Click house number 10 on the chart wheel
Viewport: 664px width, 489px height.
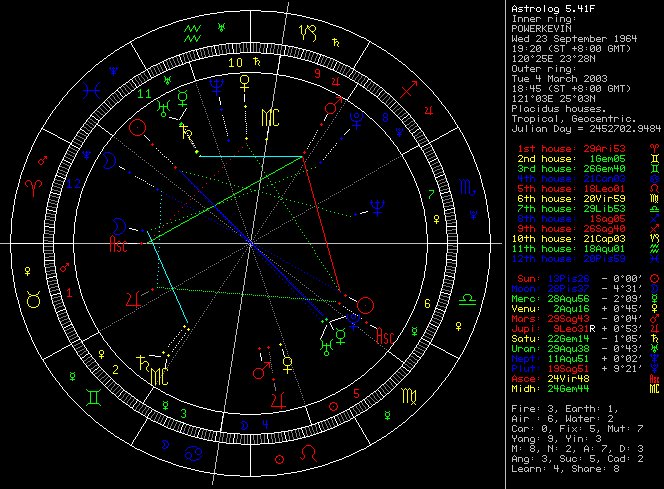[x=235, y=62]
